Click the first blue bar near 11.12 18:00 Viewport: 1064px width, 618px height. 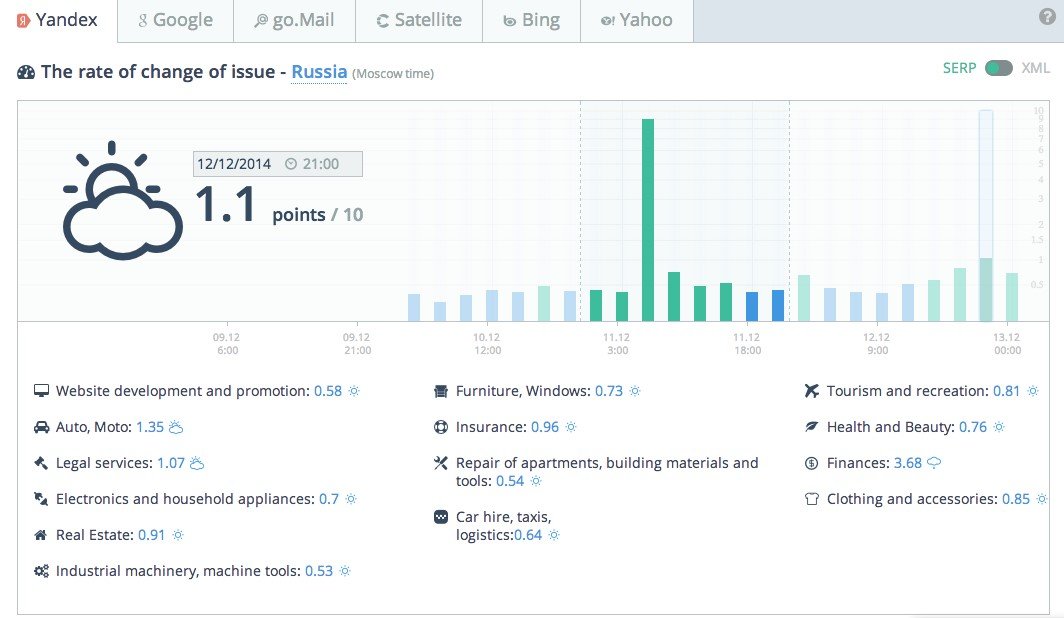752,307
